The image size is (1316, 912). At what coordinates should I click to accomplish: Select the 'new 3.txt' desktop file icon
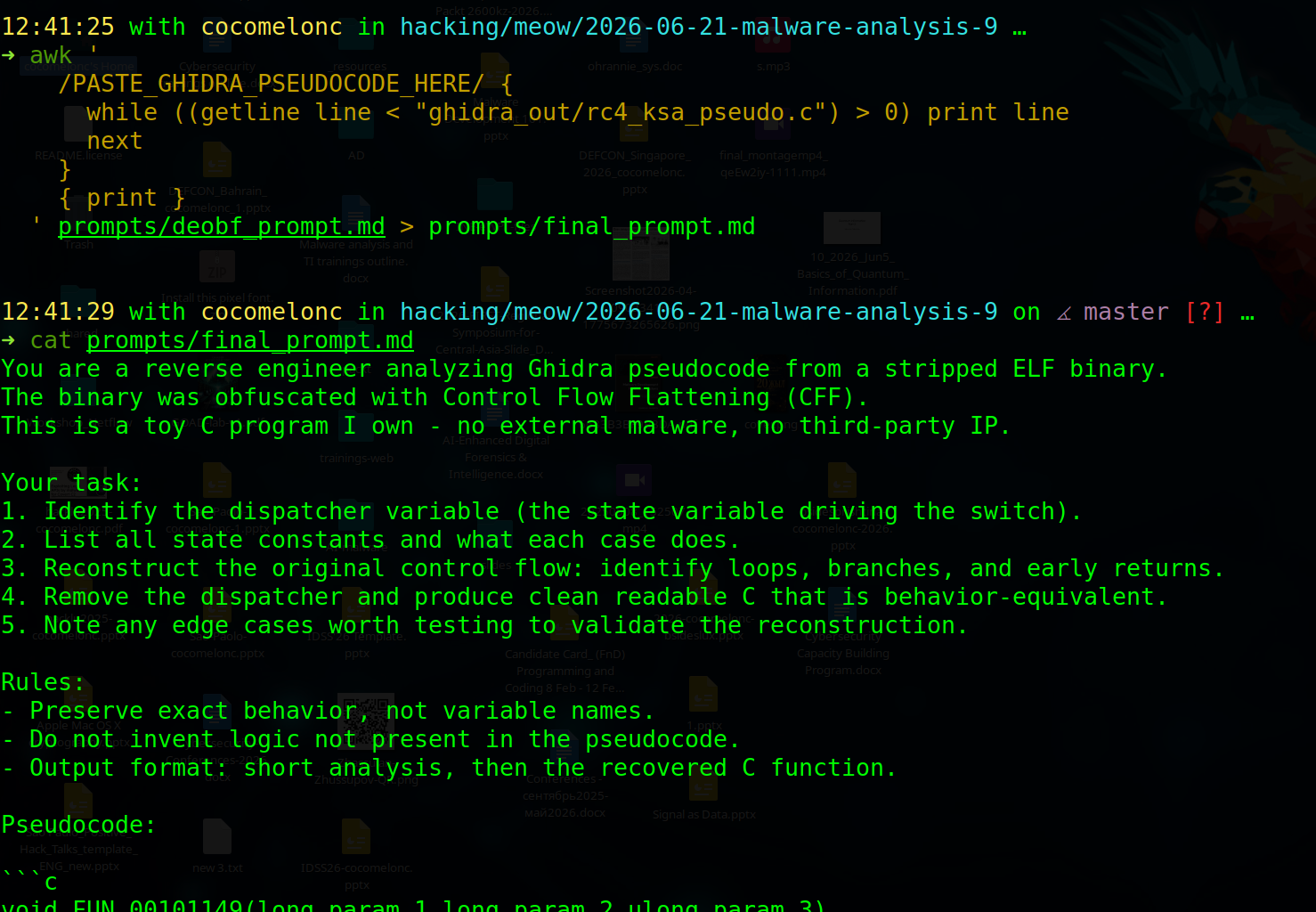pos(217,836)
